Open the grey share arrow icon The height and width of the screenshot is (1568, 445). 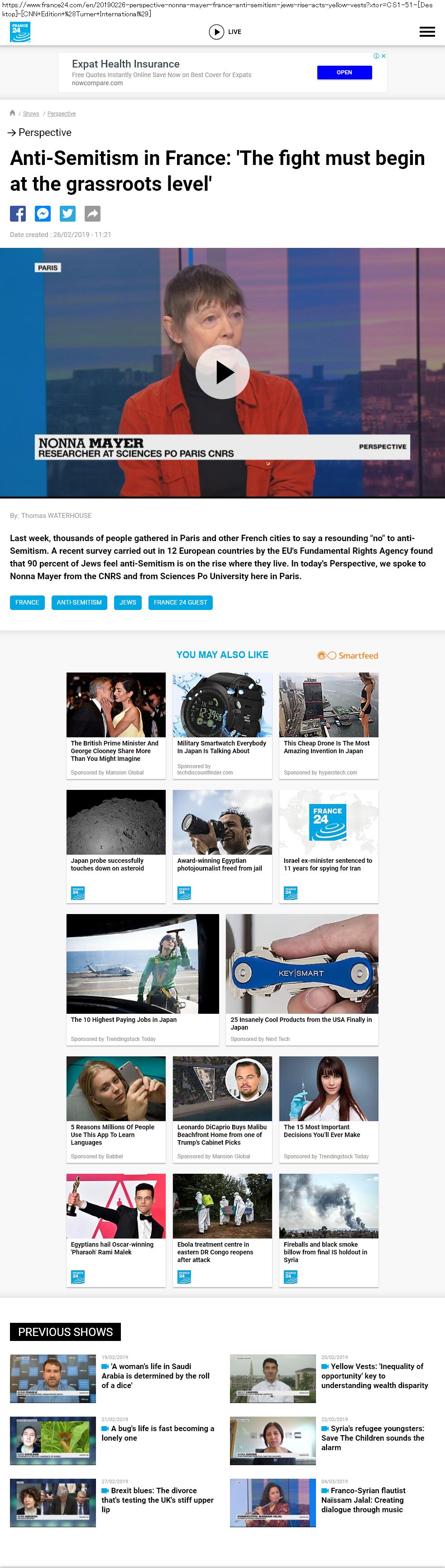(x=92, y=213)
